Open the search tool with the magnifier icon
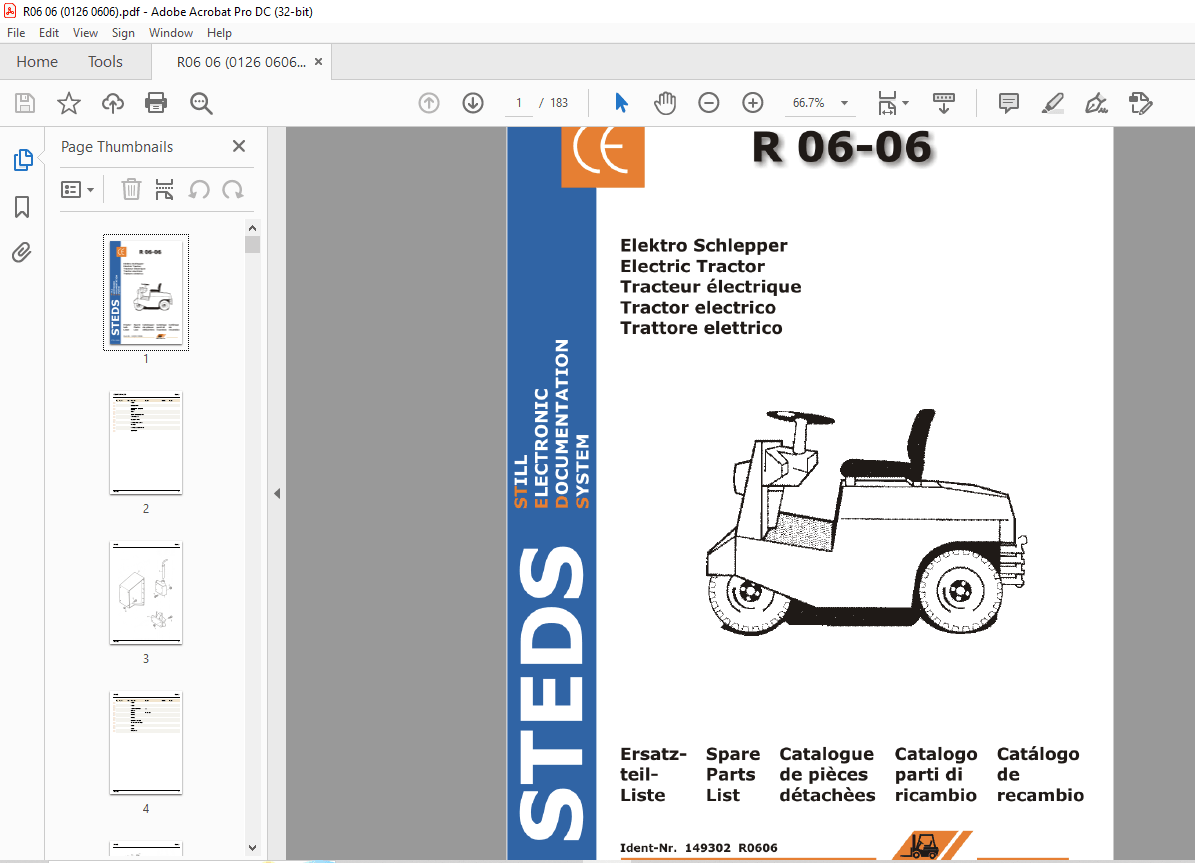The image size is (1195, 863). (x=200, y=102)
